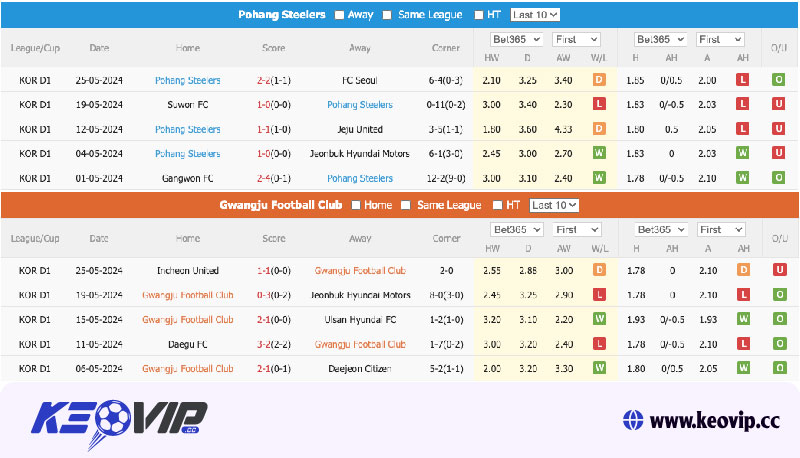Click score 2-4(0-1) of Gangwon FC match
Viewport: 800px width, 458px height.
pos(273,179)
